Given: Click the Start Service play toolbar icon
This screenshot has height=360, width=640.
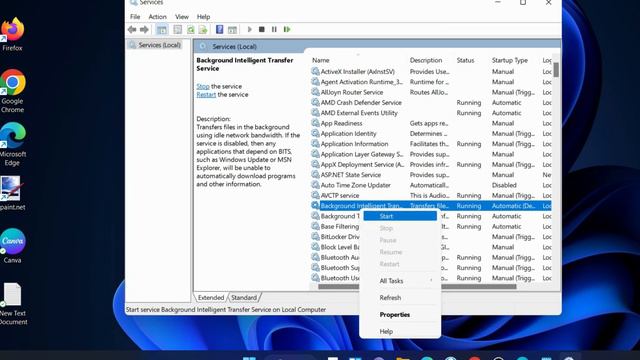Looking at the screenshot, I should (249, 29).
